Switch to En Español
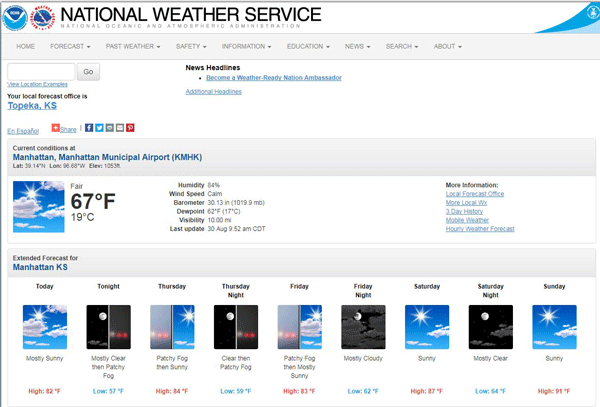 [x=23, y=131]
